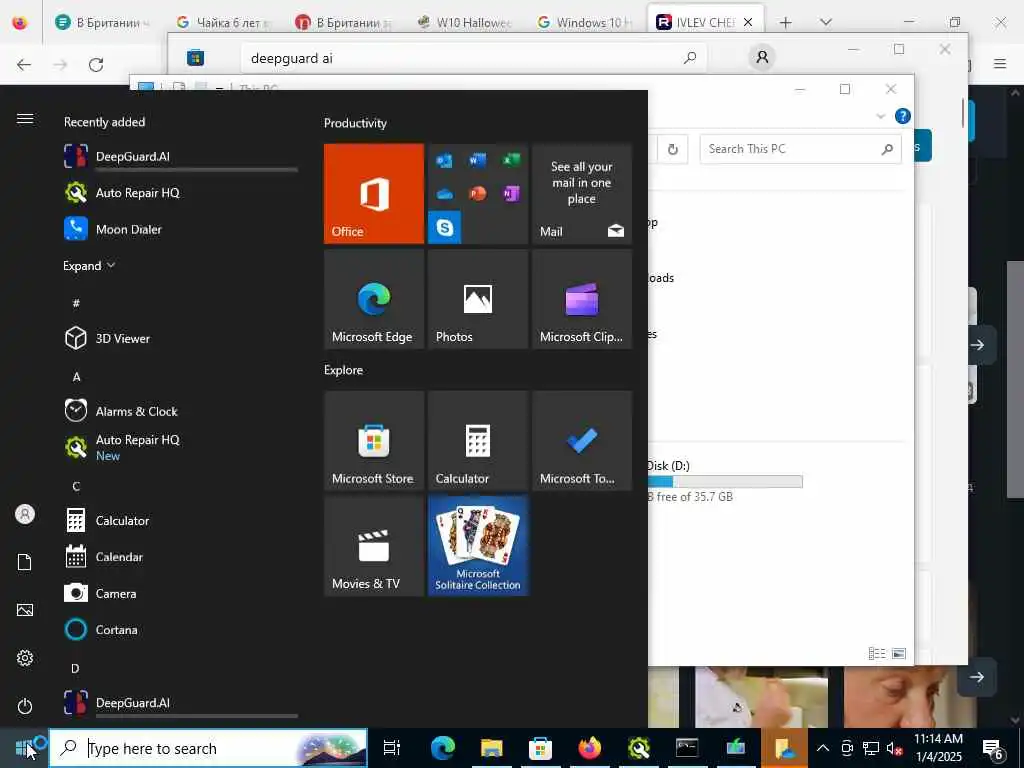Open the Mail tile

point(582,194)
